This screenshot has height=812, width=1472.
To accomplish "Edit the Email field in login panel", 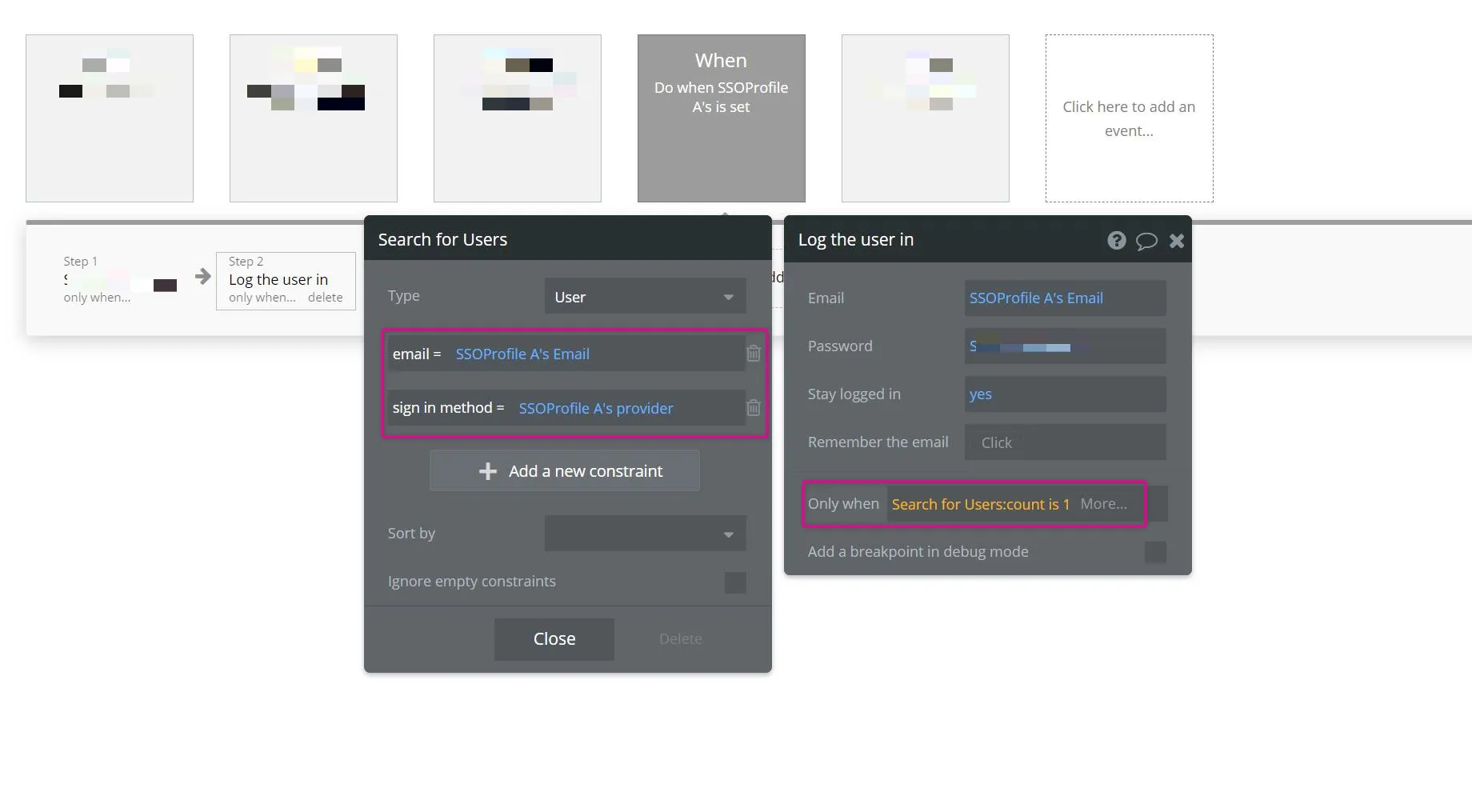I will tap(1065, 298).
